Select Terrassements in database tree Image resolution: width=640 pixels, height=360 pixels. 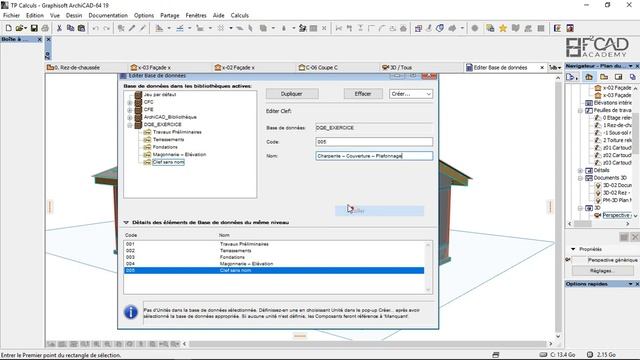(169, 140)
